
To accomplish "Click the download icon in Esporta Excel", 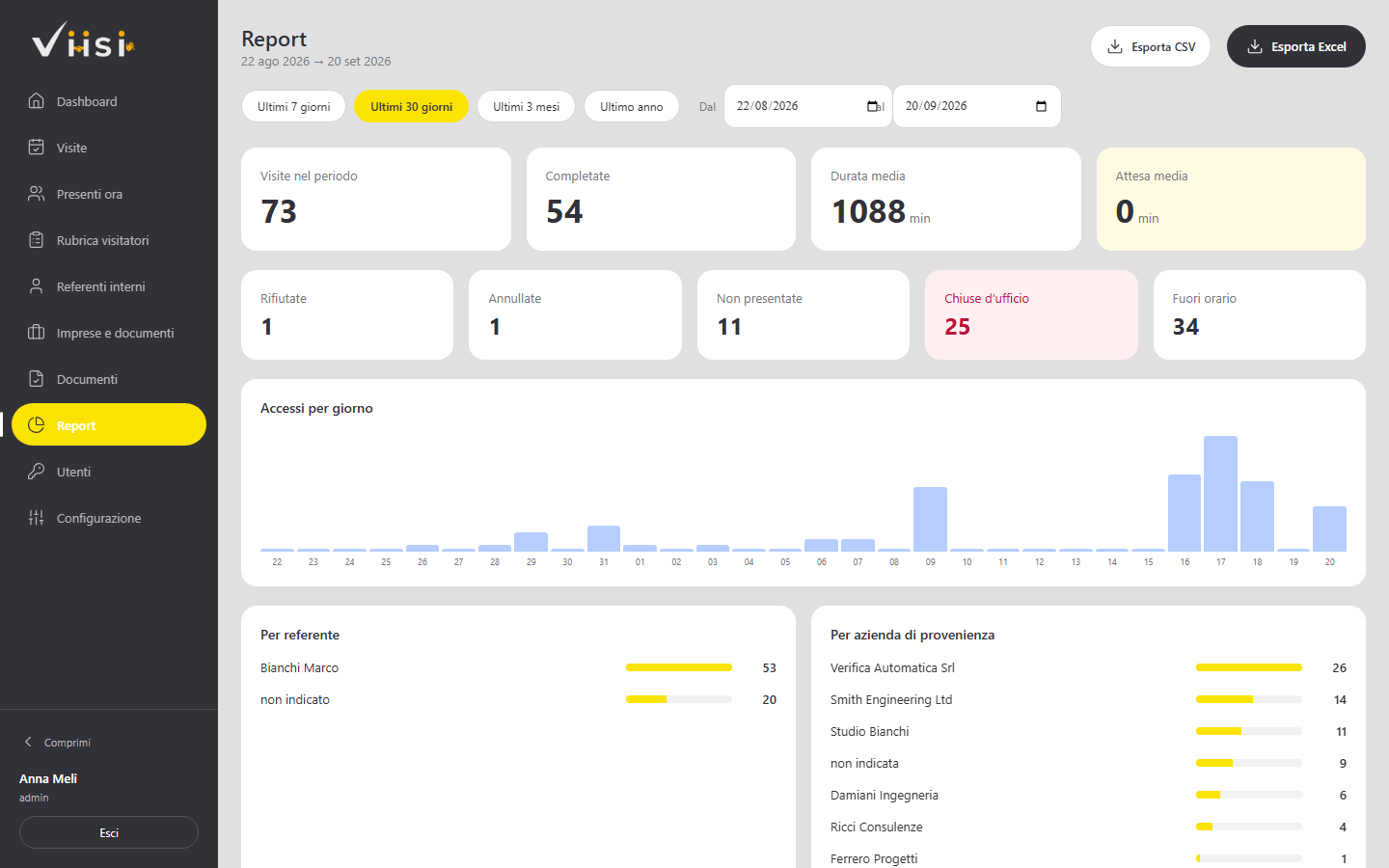I will pos(1255,46).
